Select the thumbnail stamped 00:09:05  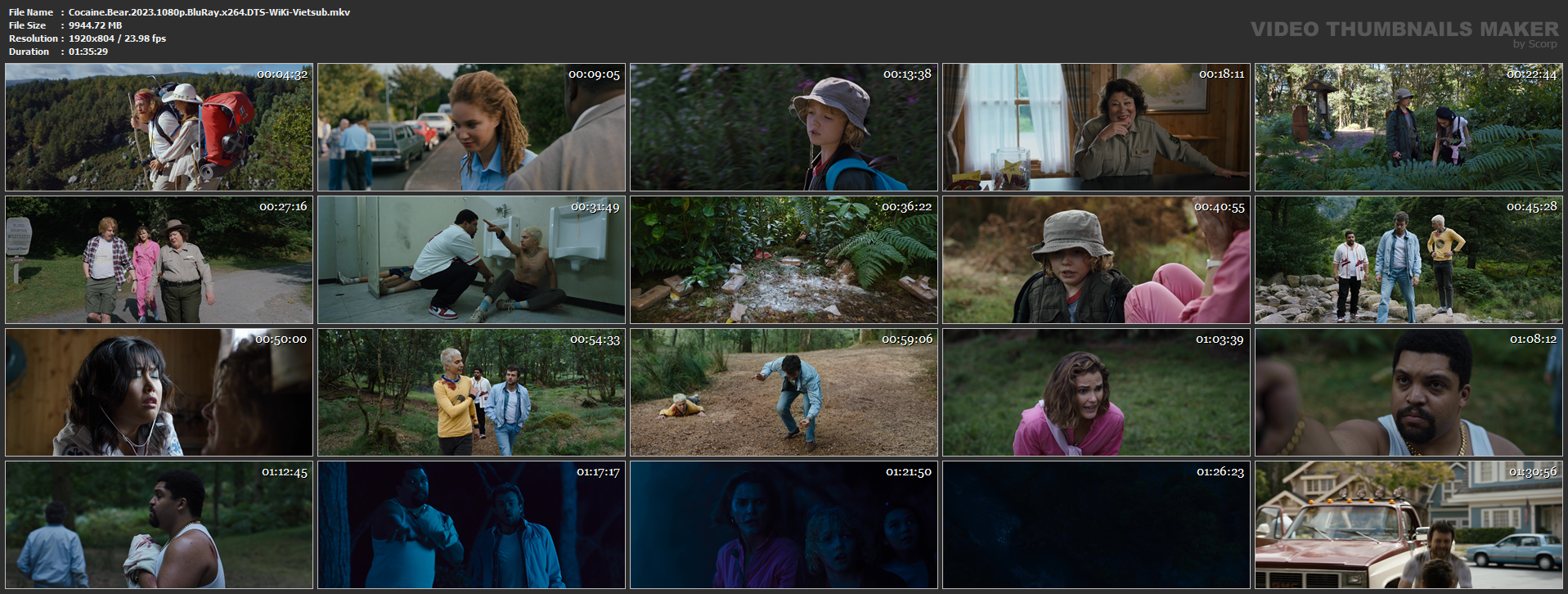tap(471, 128)
